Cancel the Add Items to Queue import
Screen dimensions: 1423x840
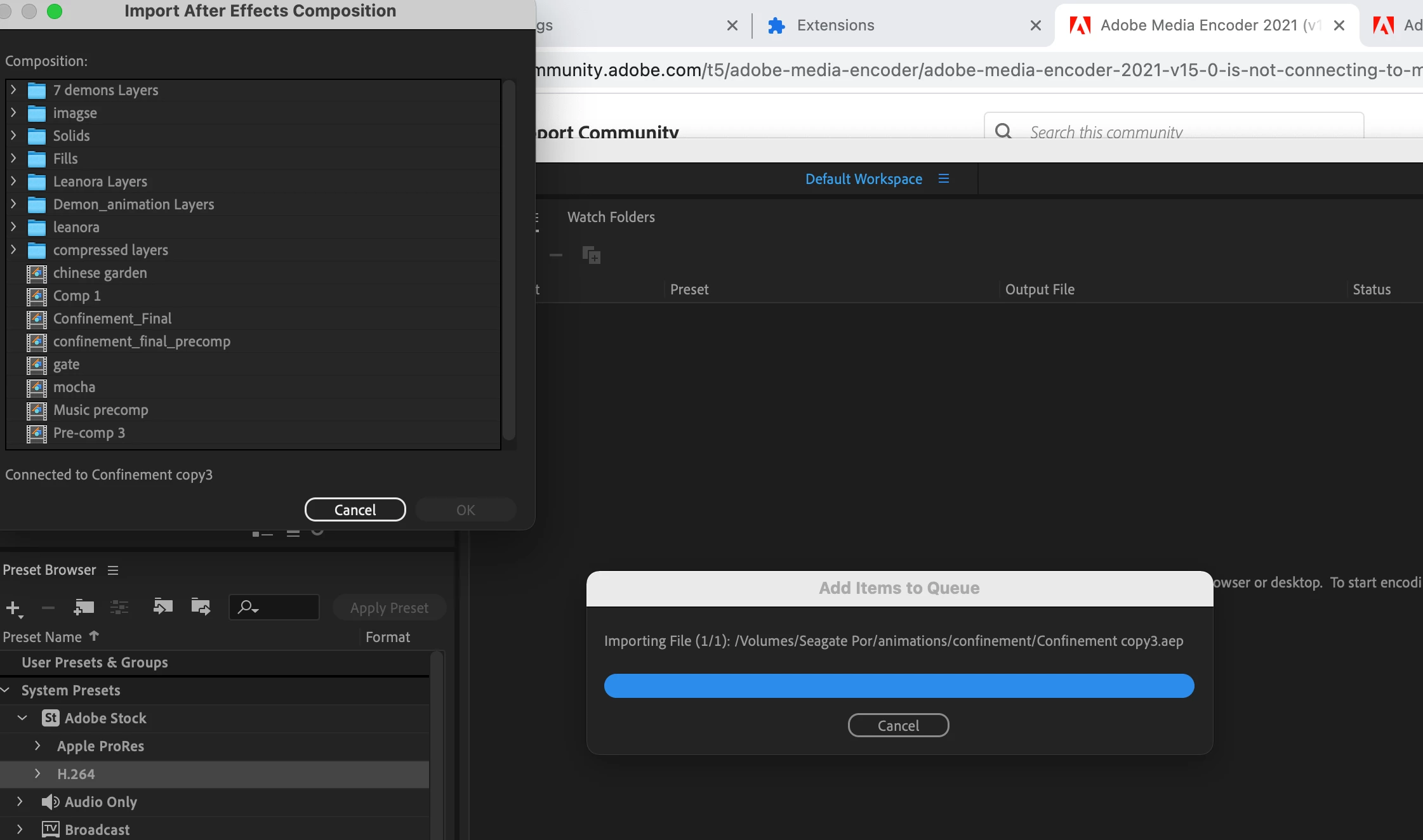click(898, 726)
